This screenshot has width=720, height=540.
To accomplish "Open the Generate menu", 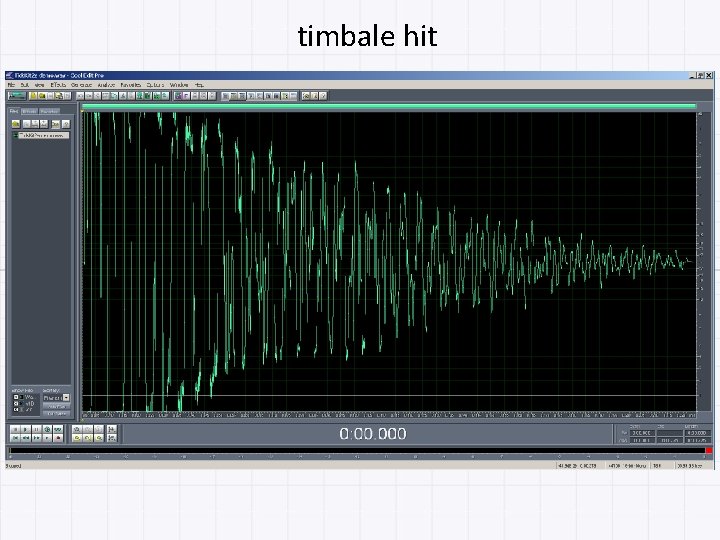I will 81,85.
